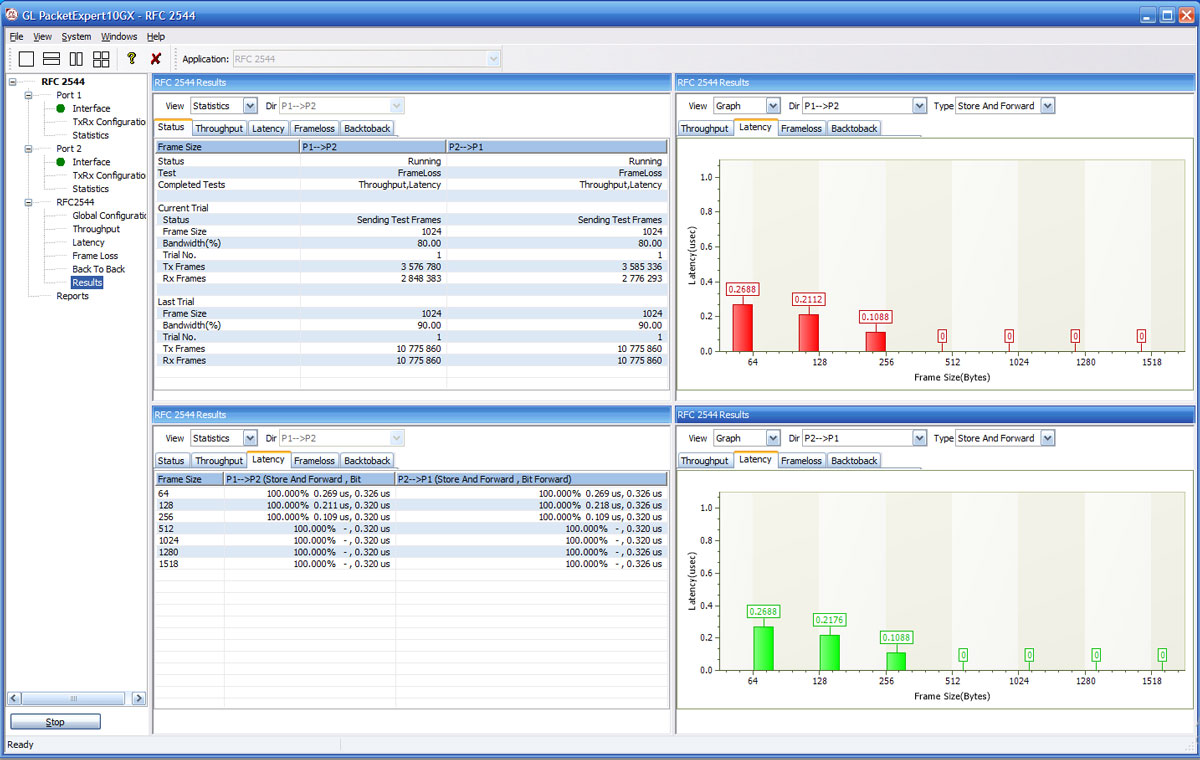
Task: Open the View menu
Action: pos(42,37)
